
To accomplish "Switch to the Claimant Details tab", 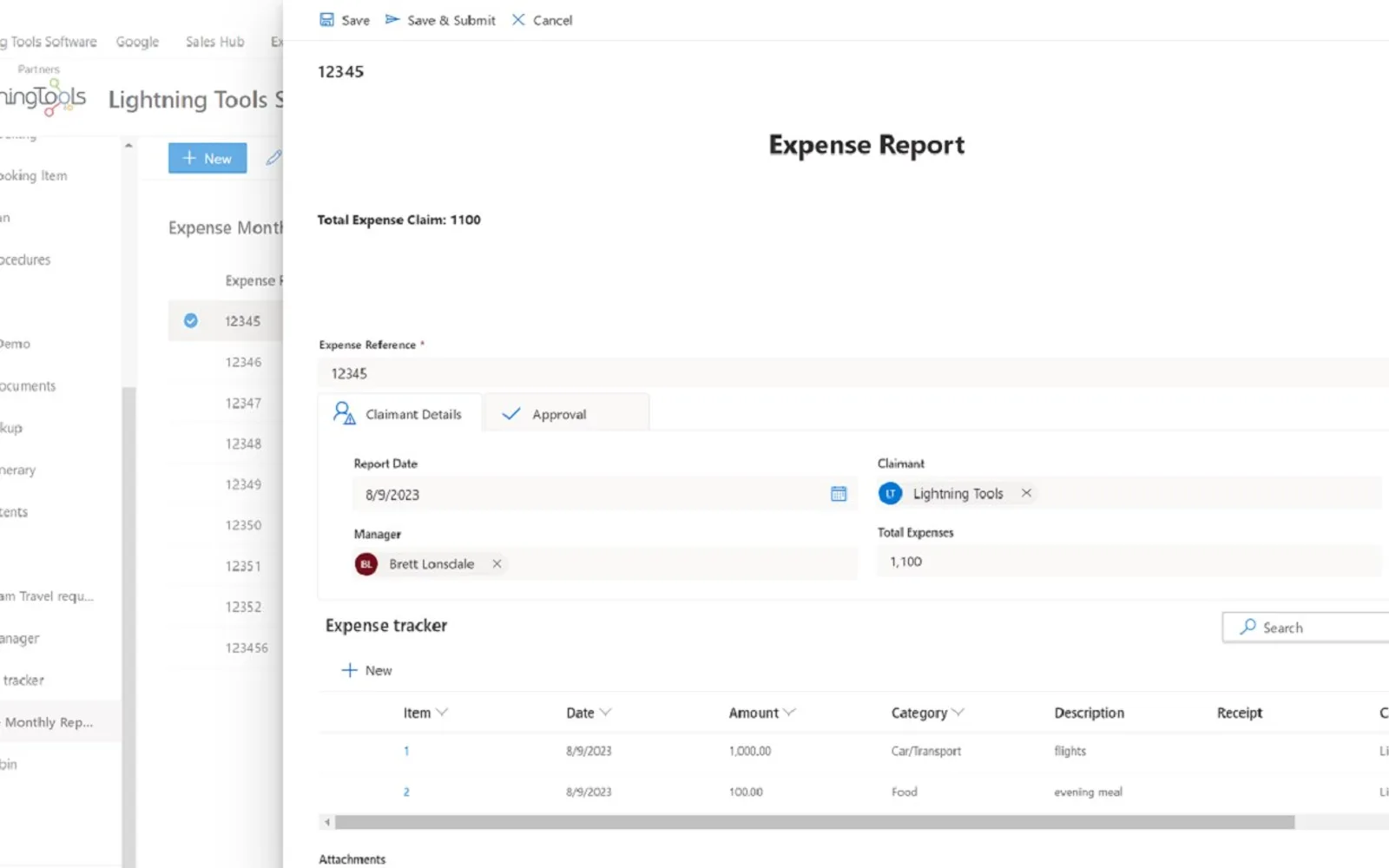I will 399,414.
